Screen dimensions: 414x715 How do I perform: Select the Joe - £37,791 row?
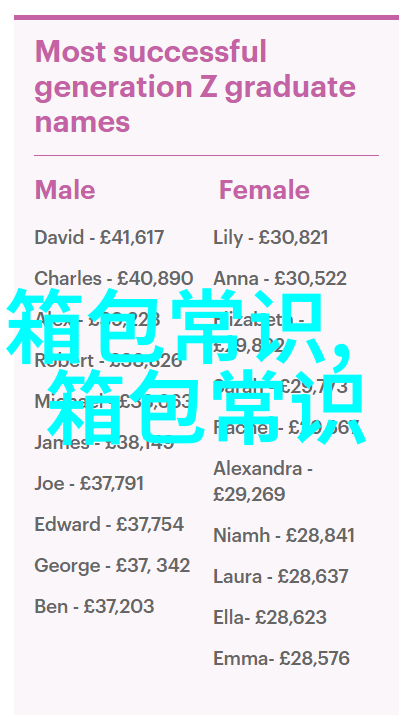pyautogui.click(x=89, y=483)
